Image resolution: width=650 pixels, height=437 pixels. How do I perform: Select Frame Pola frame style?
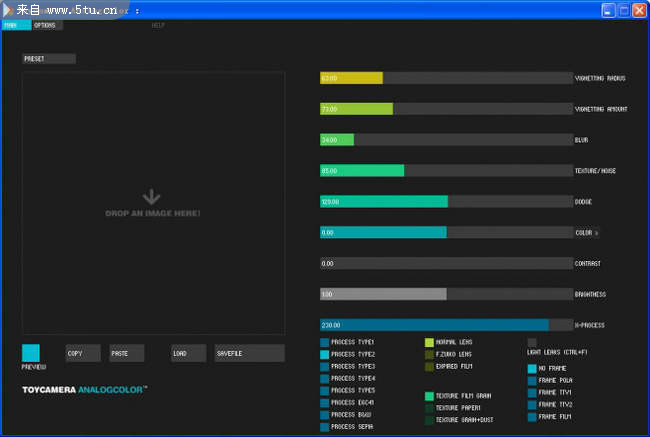pyautogui.click(x=532, y=381)
